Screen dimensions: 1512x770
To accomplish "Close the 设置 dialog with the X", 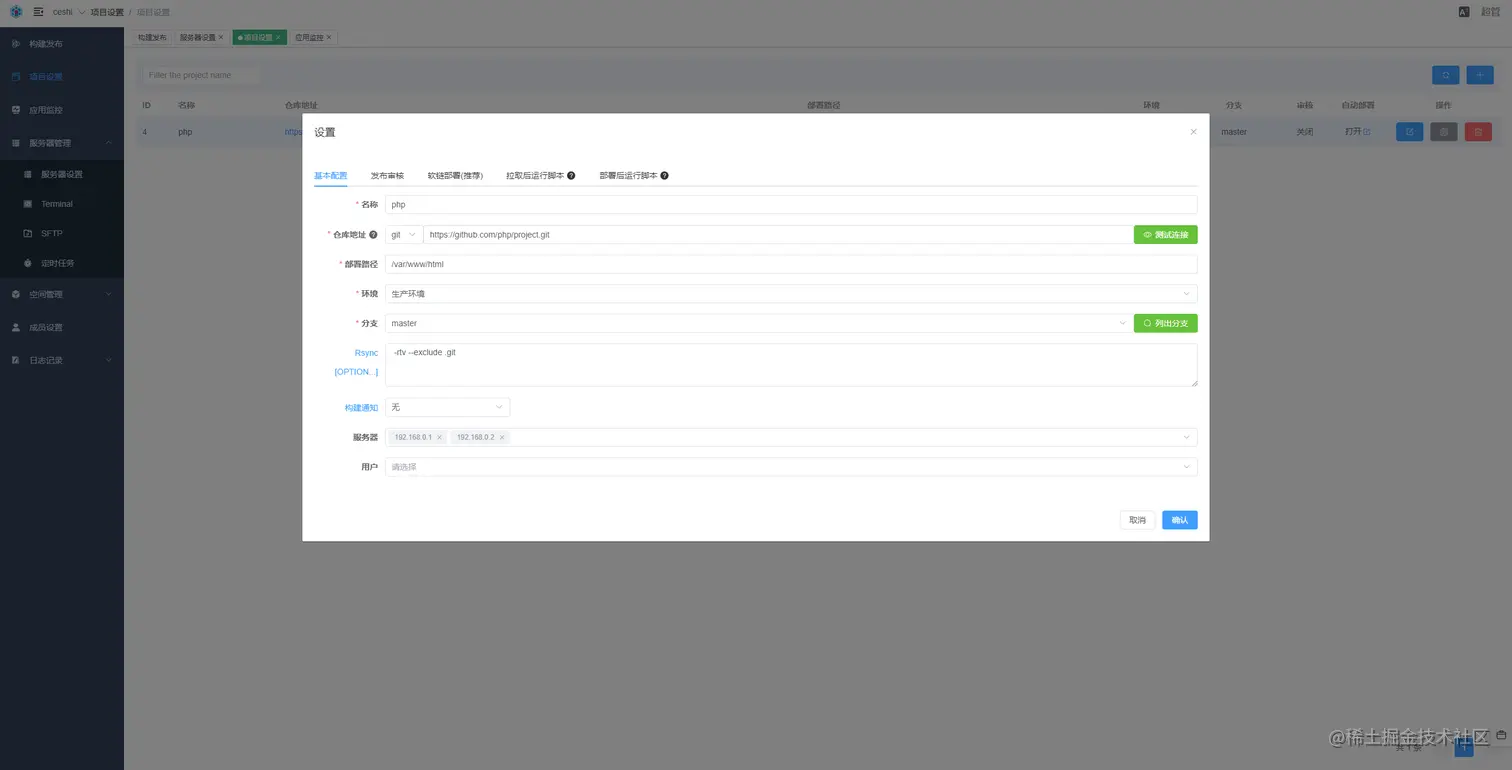I will [x=1193, y=132].
